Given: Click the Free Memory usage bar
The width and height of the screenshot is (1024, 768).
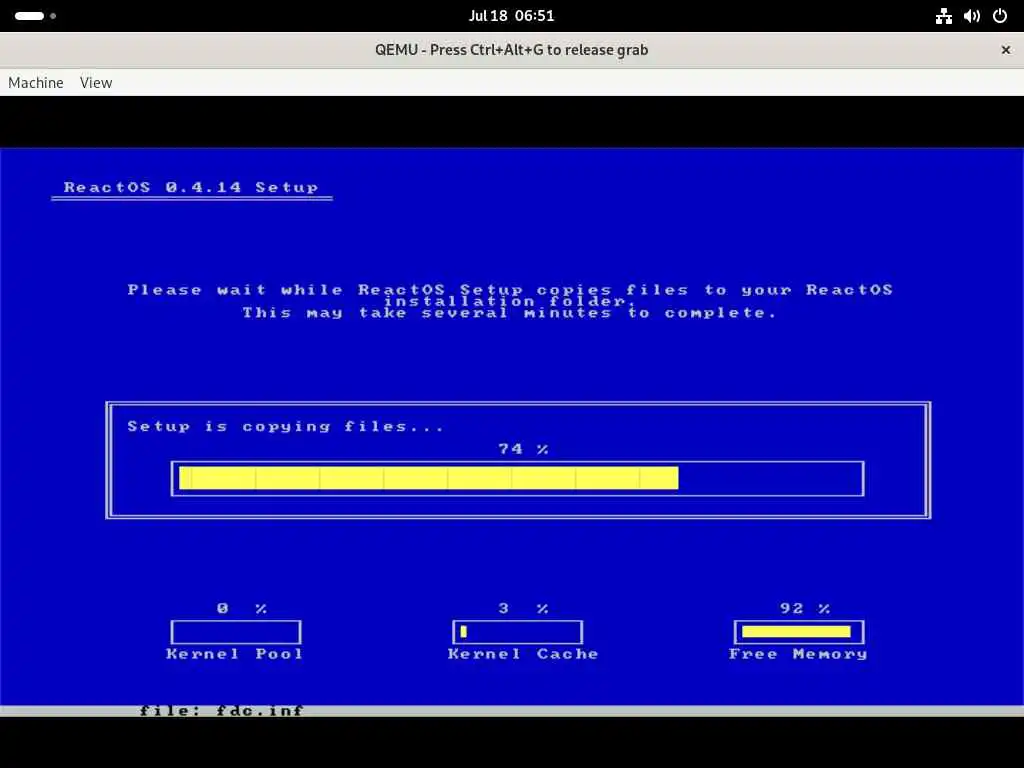Looking at the screenshot, I should [799, 632].
